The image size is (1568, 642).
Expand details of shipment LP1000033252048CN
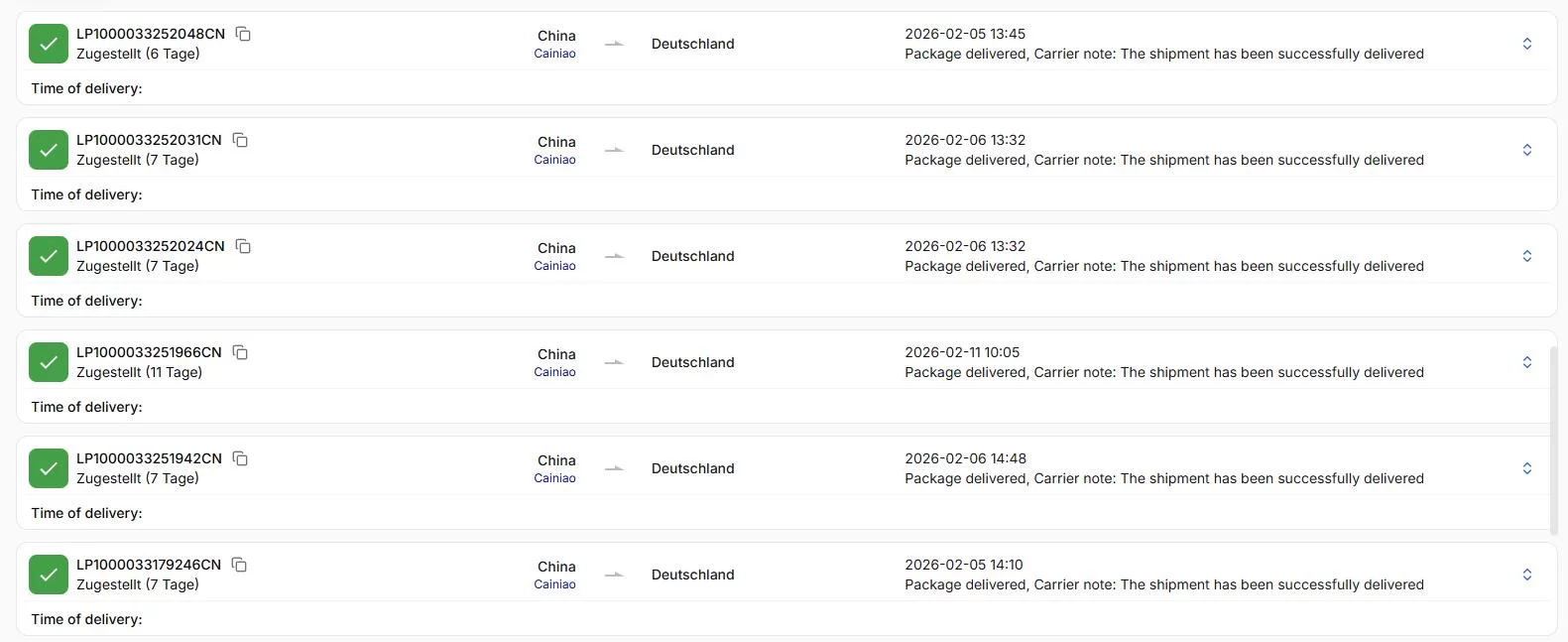1527,44
